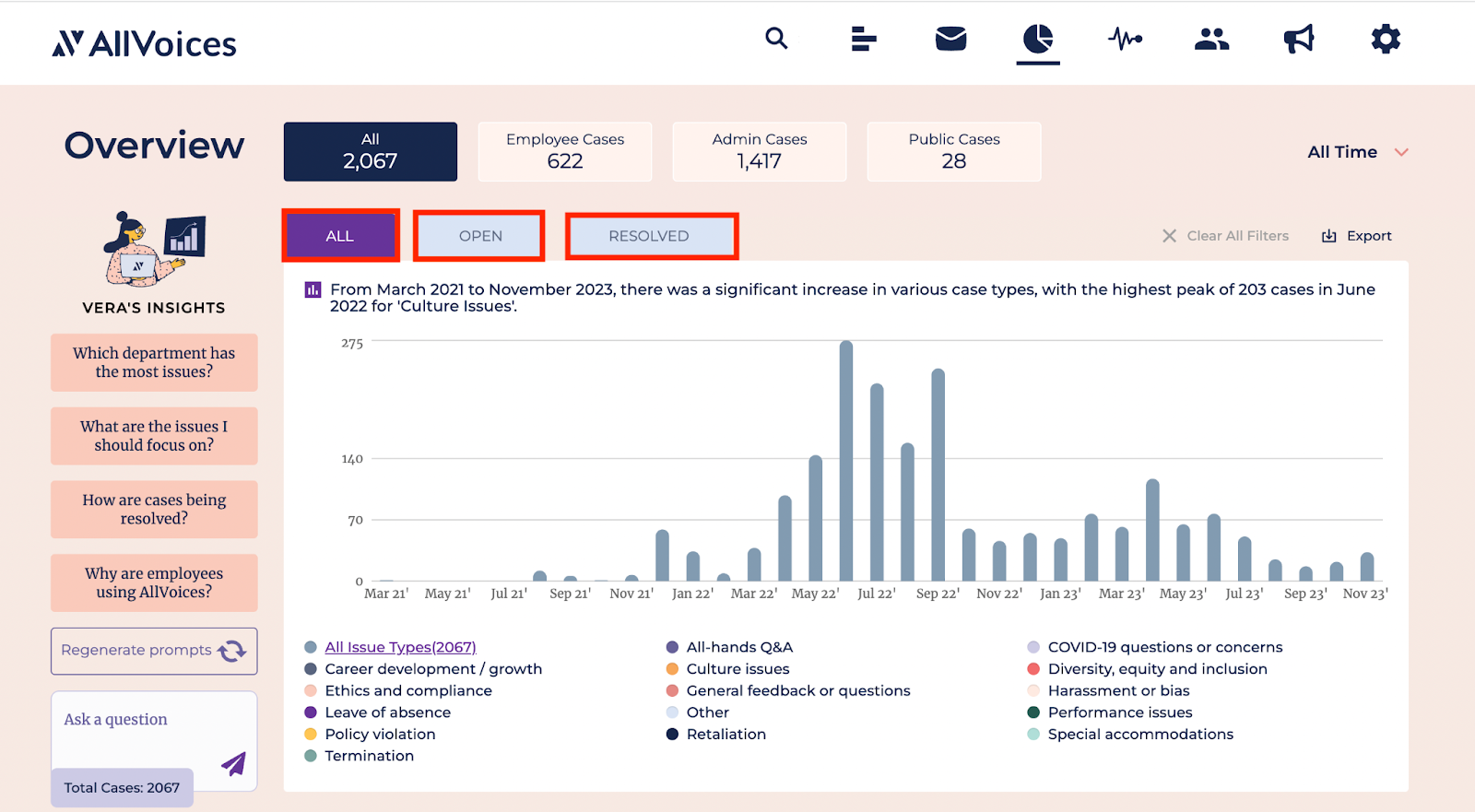Toggle Retaliation series in legend
1475x812 pixels.
coord(726,735)
